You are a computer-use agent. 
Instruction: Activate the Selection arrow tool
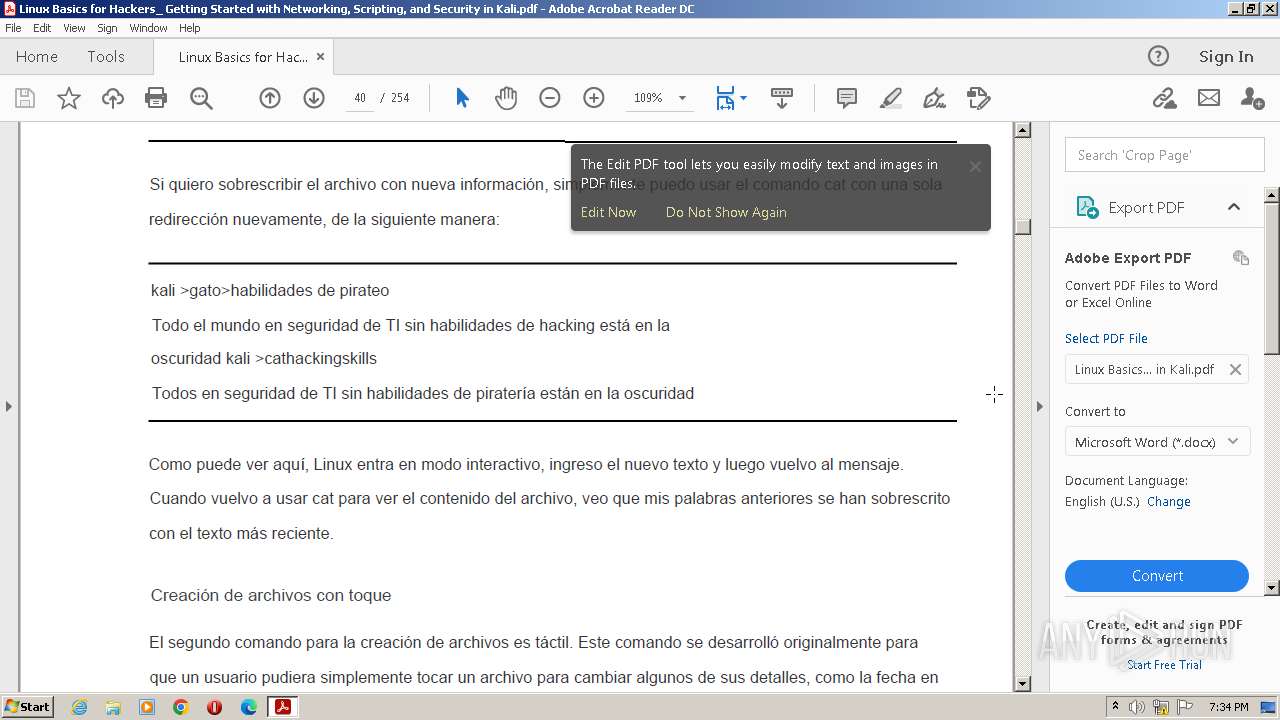point(462,98)
